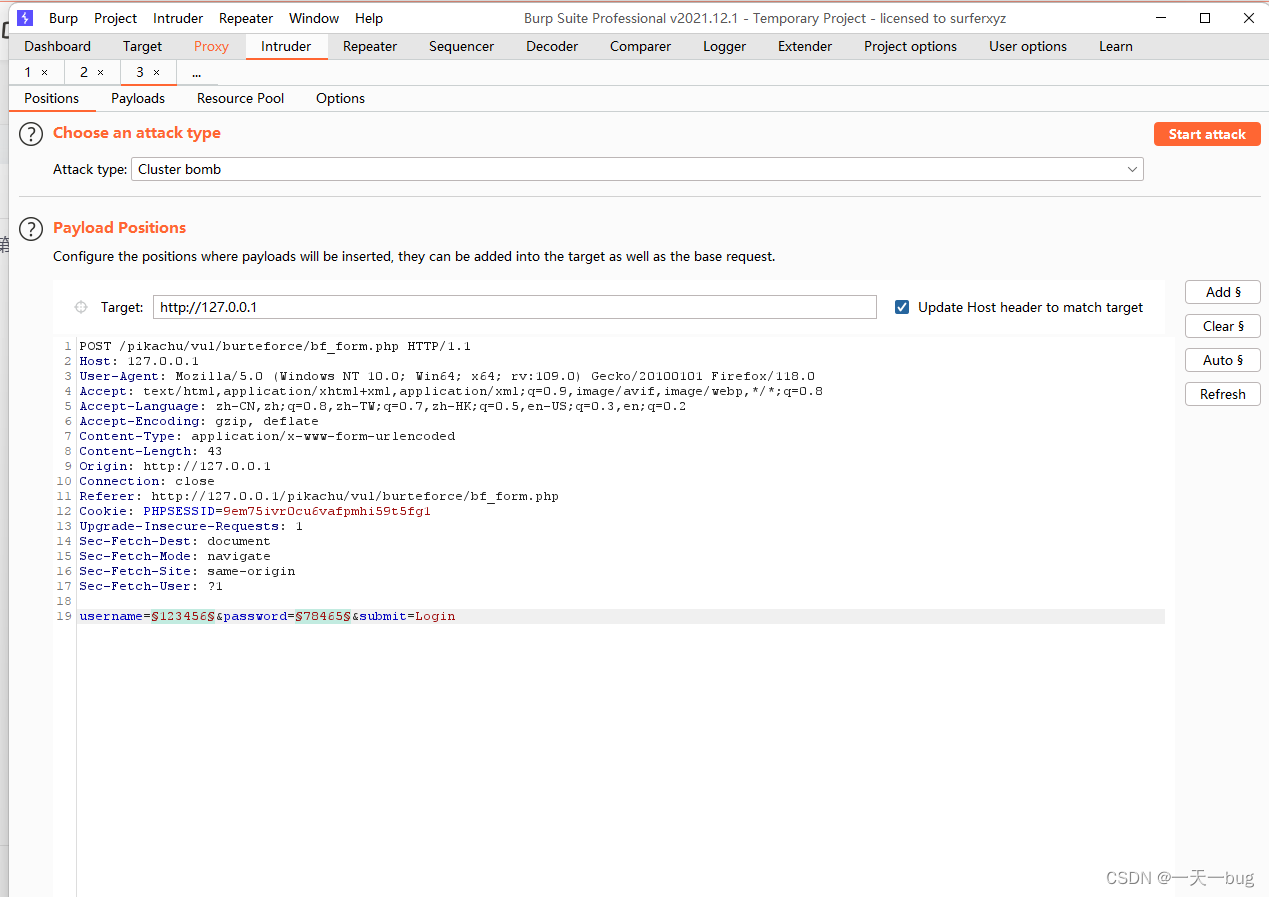Switch to the Repeater tab
The width and height of the screenshot is (1269, 897).
coord(370,46)
